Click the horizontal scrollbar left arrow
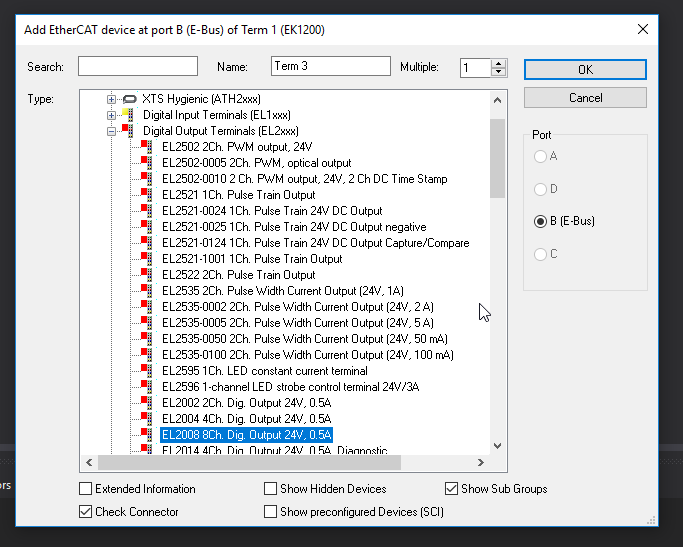 pos(89,463)
